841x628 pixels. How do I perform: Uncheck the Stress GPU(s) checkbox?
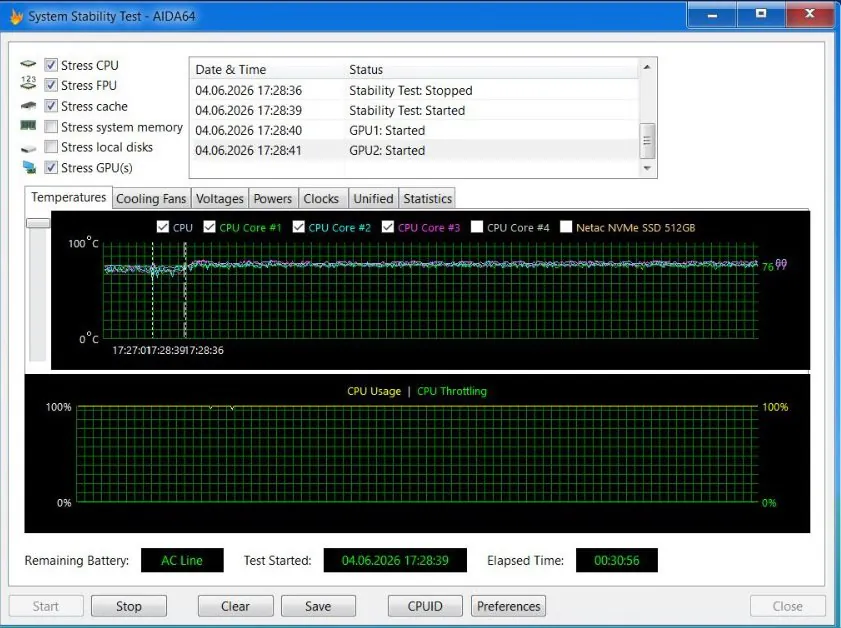pyautogui.click(x=51, y=167)
